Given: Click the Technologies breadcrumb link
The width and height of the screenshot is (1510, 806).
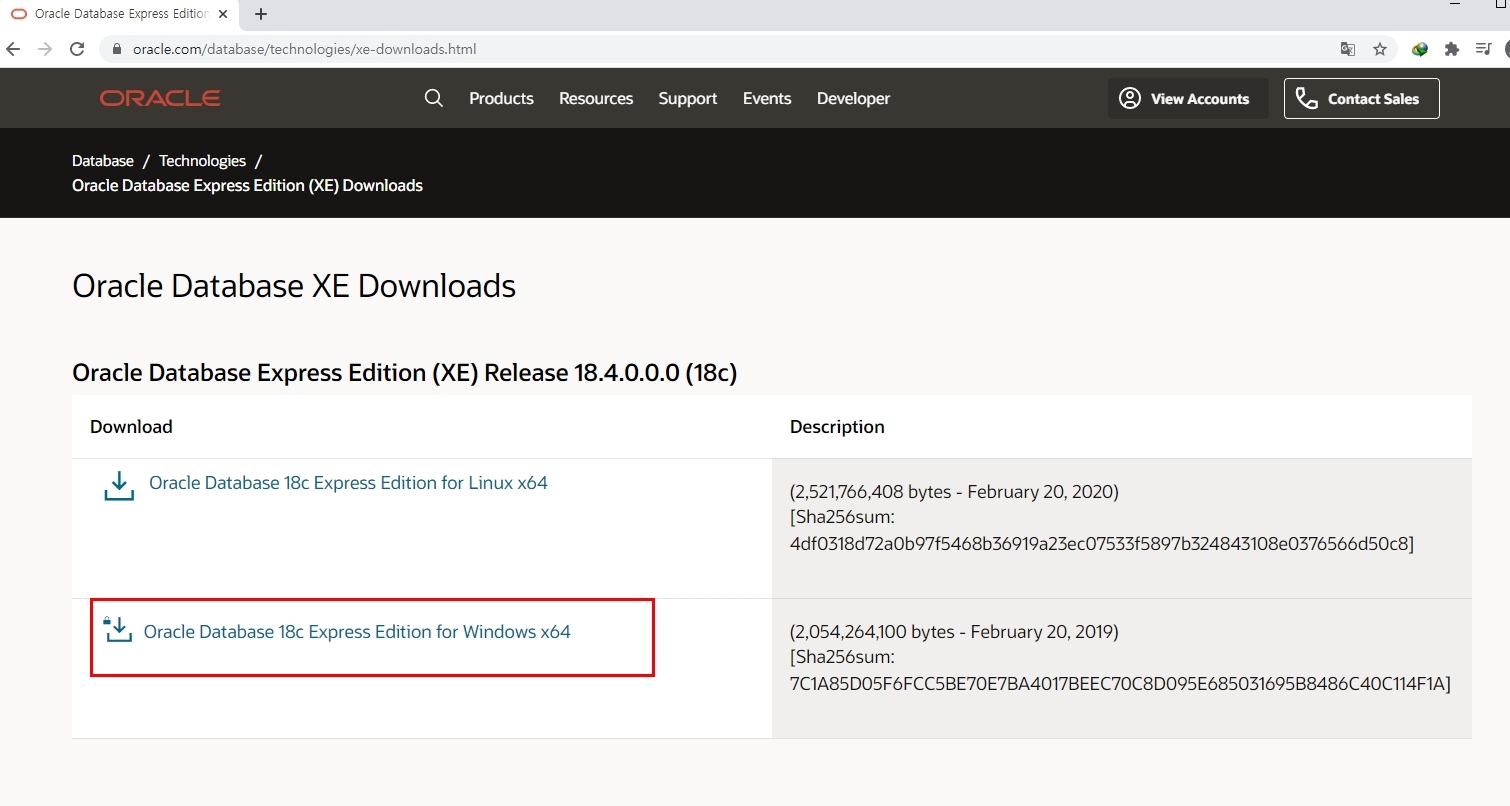Looking at the screenshot, I should coord(202,160).
